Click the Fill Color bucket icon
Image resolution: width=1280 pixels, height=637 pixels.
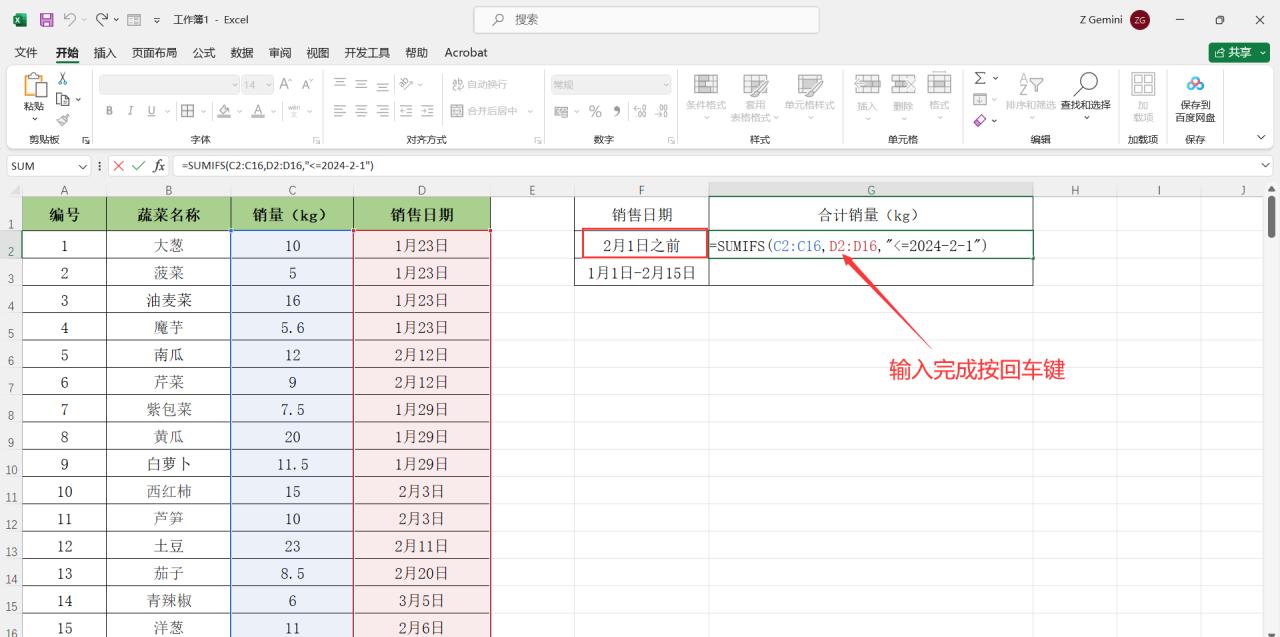[224, 111]
